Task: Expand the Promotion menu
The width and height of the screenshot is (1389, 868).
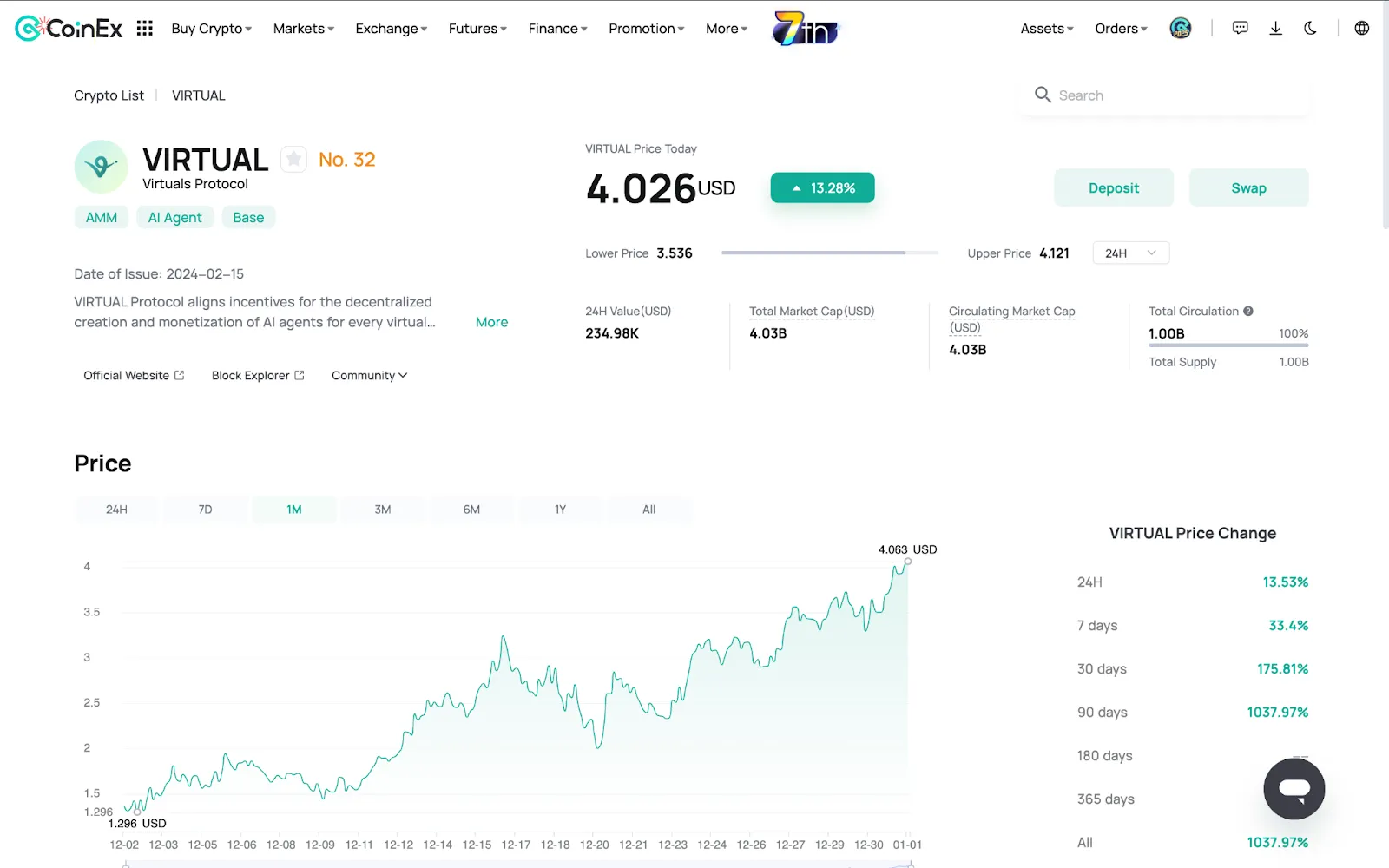Action: tap(647, 29)
